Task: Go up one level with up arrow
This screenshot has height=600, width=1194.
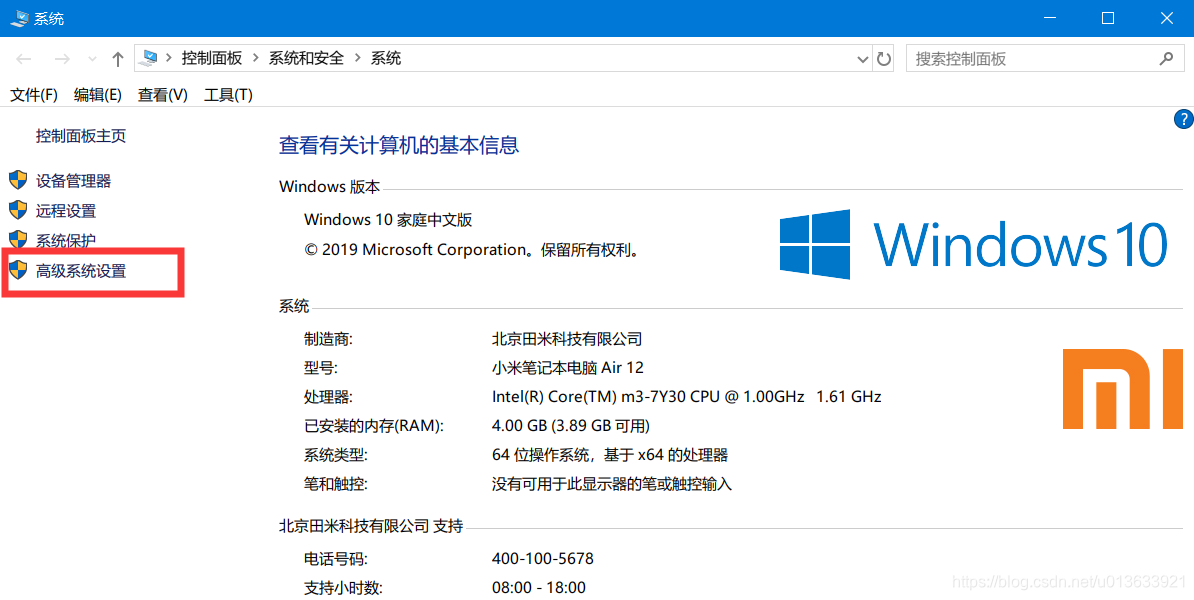Action: coord(117,59)
